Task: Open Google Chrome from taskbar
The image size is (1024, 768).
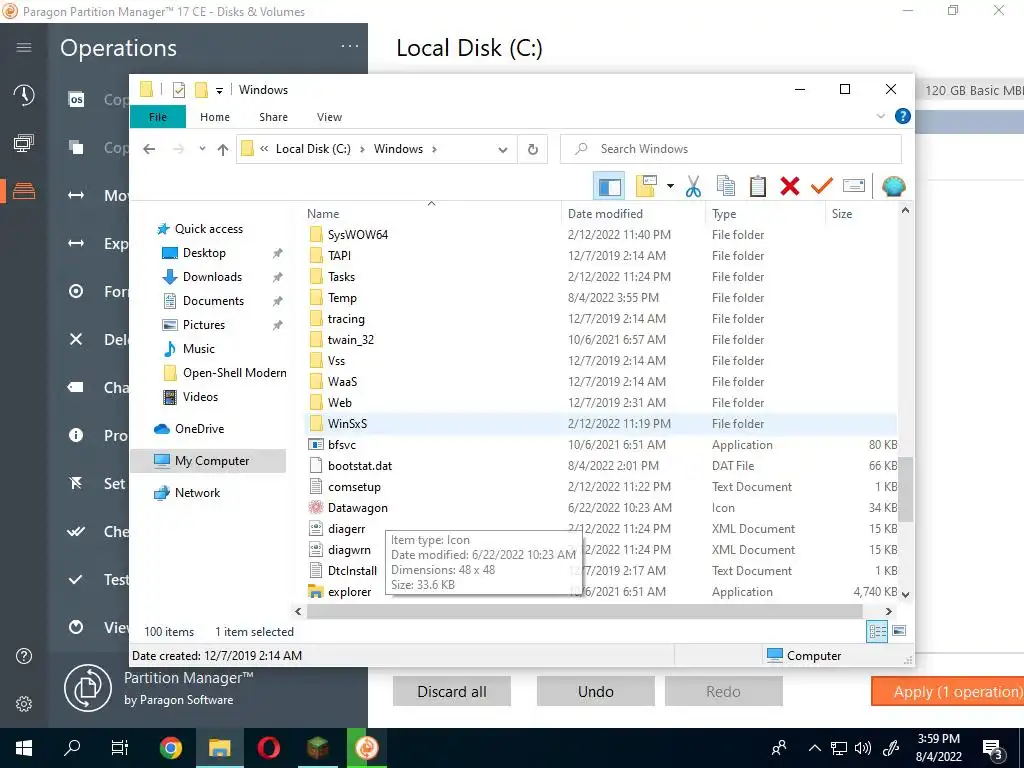Action: pyautogui.click(x=170, y=748)
